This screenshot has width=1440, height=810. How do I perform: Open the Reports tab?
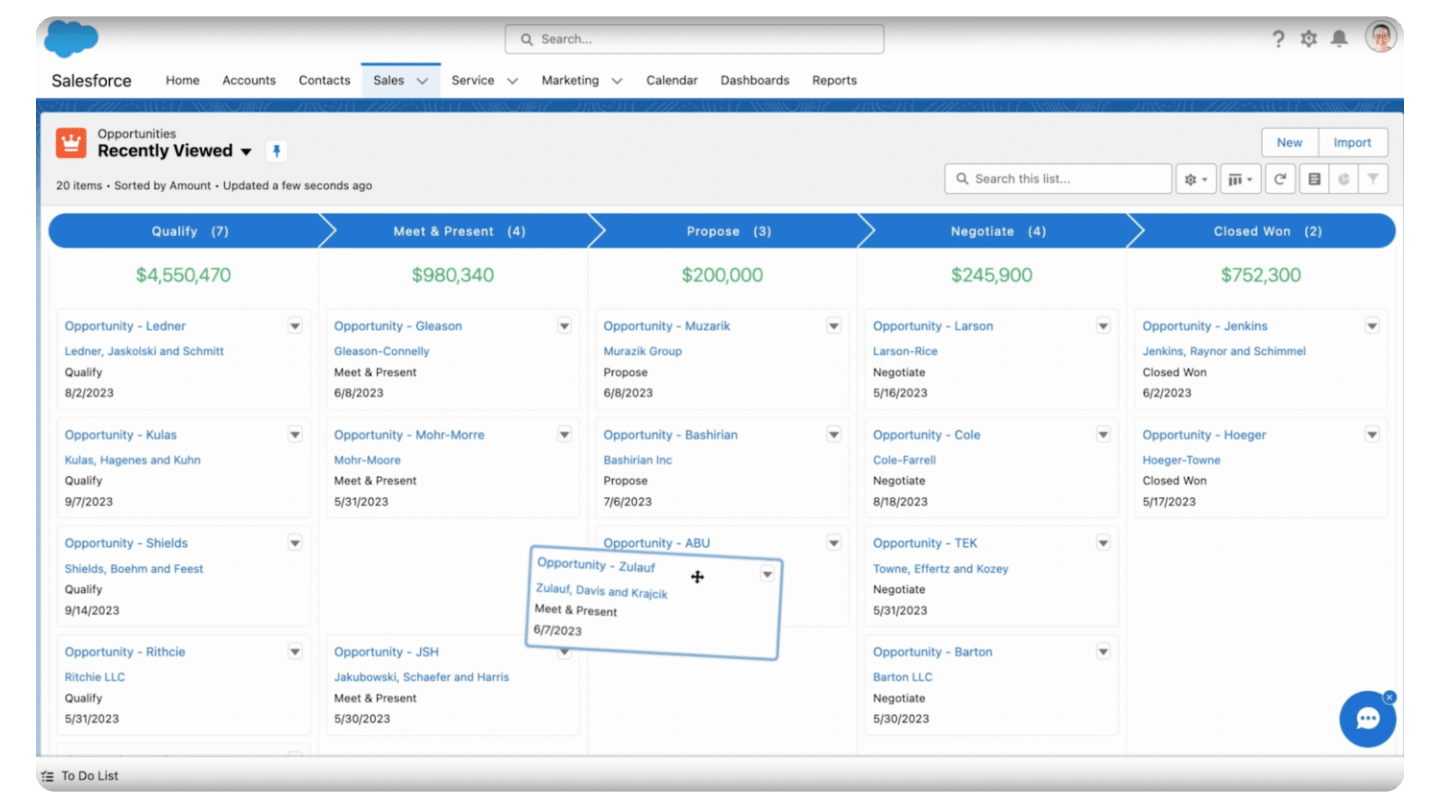point(834,80)
